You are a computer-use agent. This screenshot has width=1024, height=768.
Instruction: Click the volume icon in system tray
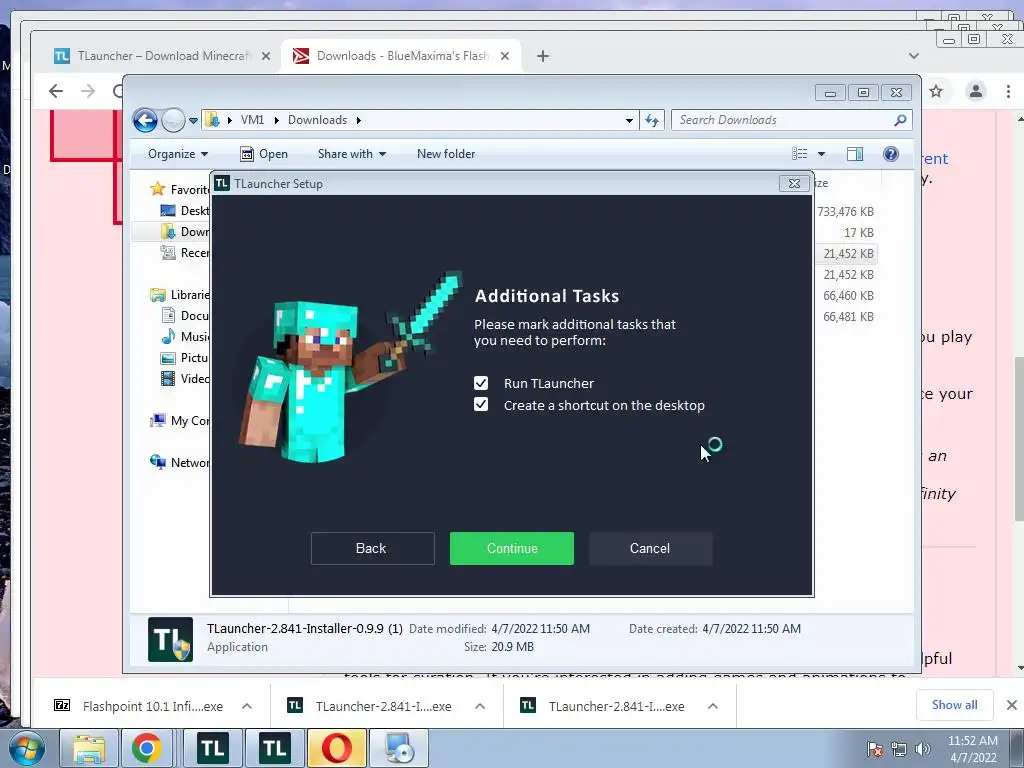[923, 749]
